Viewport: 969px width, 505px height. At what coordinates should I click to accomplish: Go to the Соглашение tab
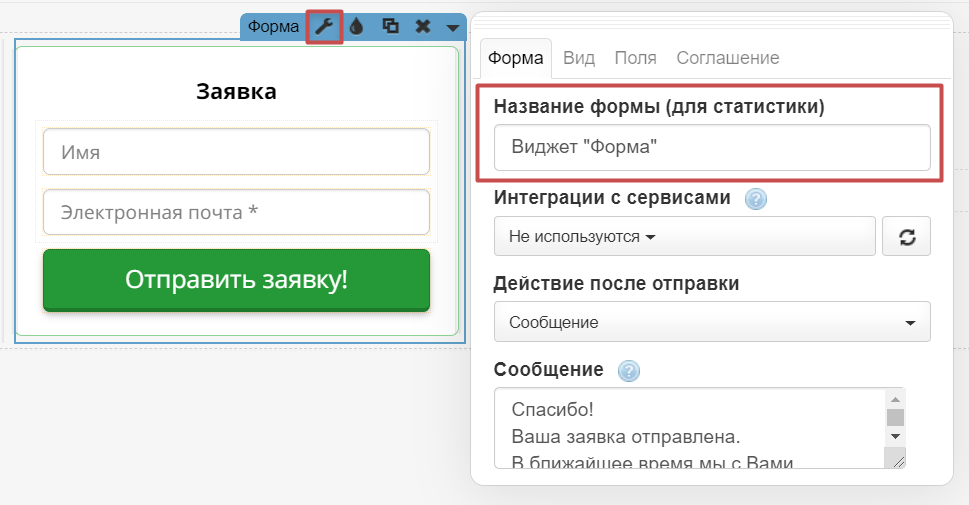pyautogui.click(x=727, y=58)
